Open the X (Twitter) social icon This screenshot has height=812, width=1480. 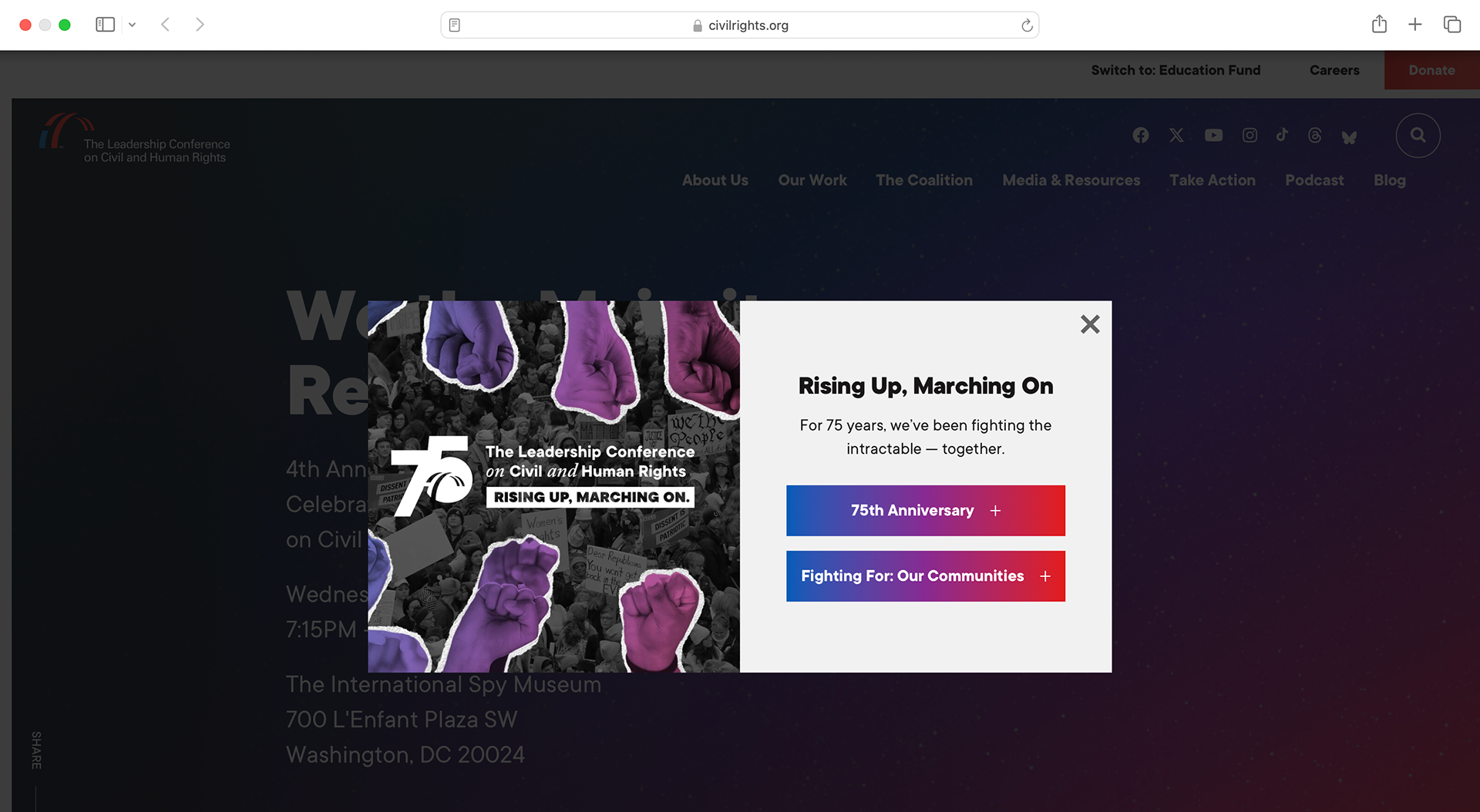pyautogui.click(x=1176, y=136)
